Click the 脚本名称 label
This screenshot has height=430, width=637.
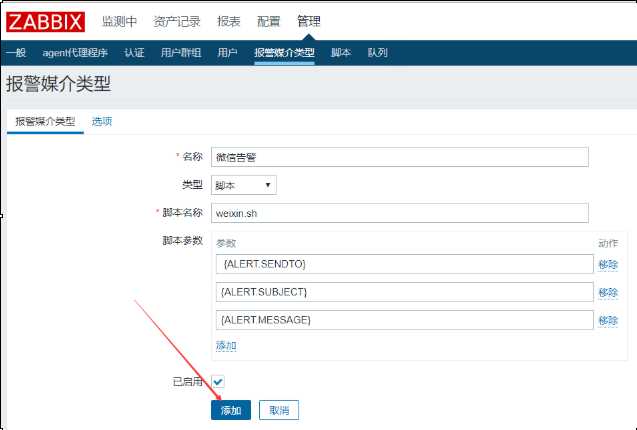pyautogui.click(x=182, y=213)
